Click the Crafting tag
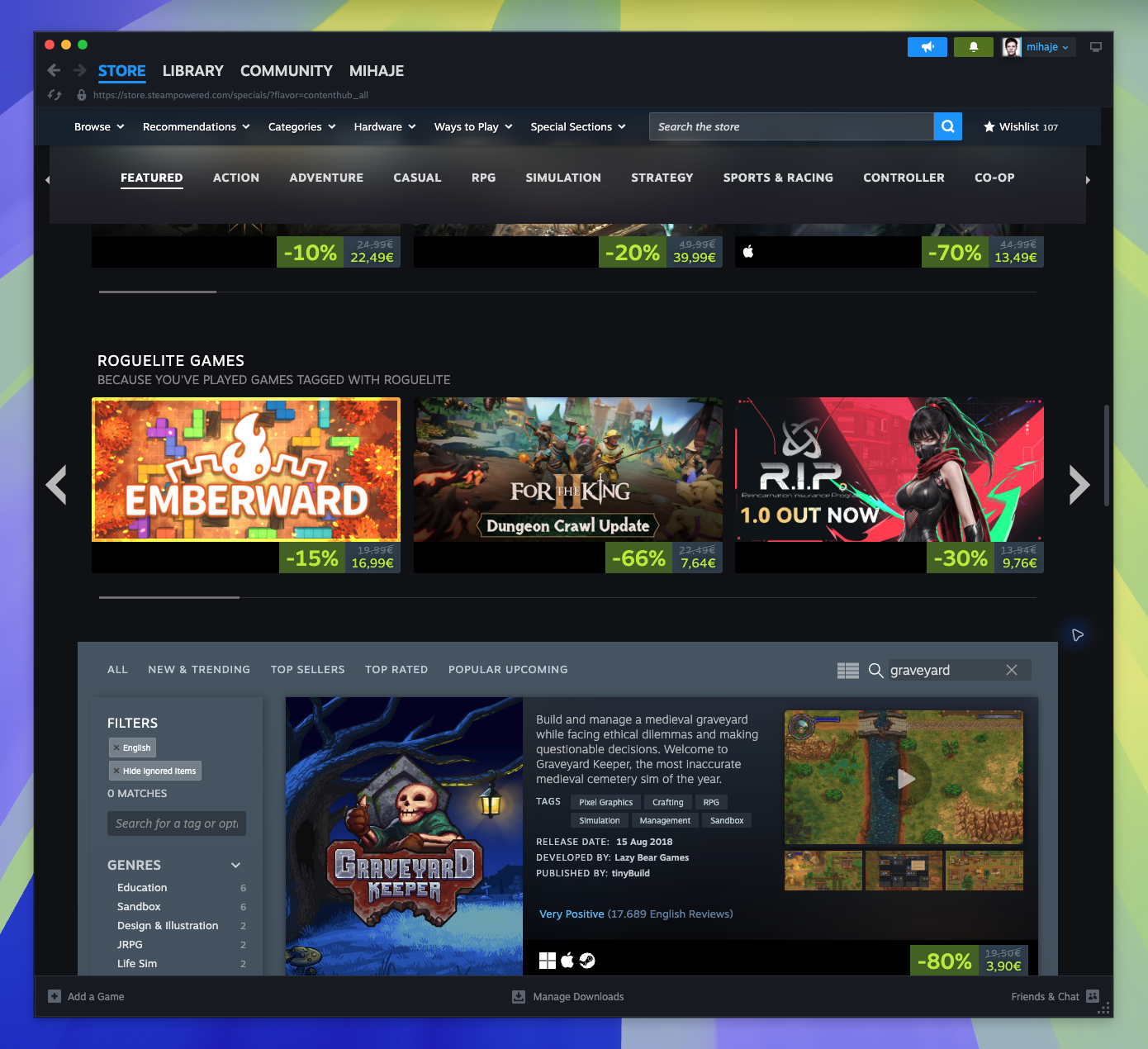The image size is (1148, 1049). [668, 802]
